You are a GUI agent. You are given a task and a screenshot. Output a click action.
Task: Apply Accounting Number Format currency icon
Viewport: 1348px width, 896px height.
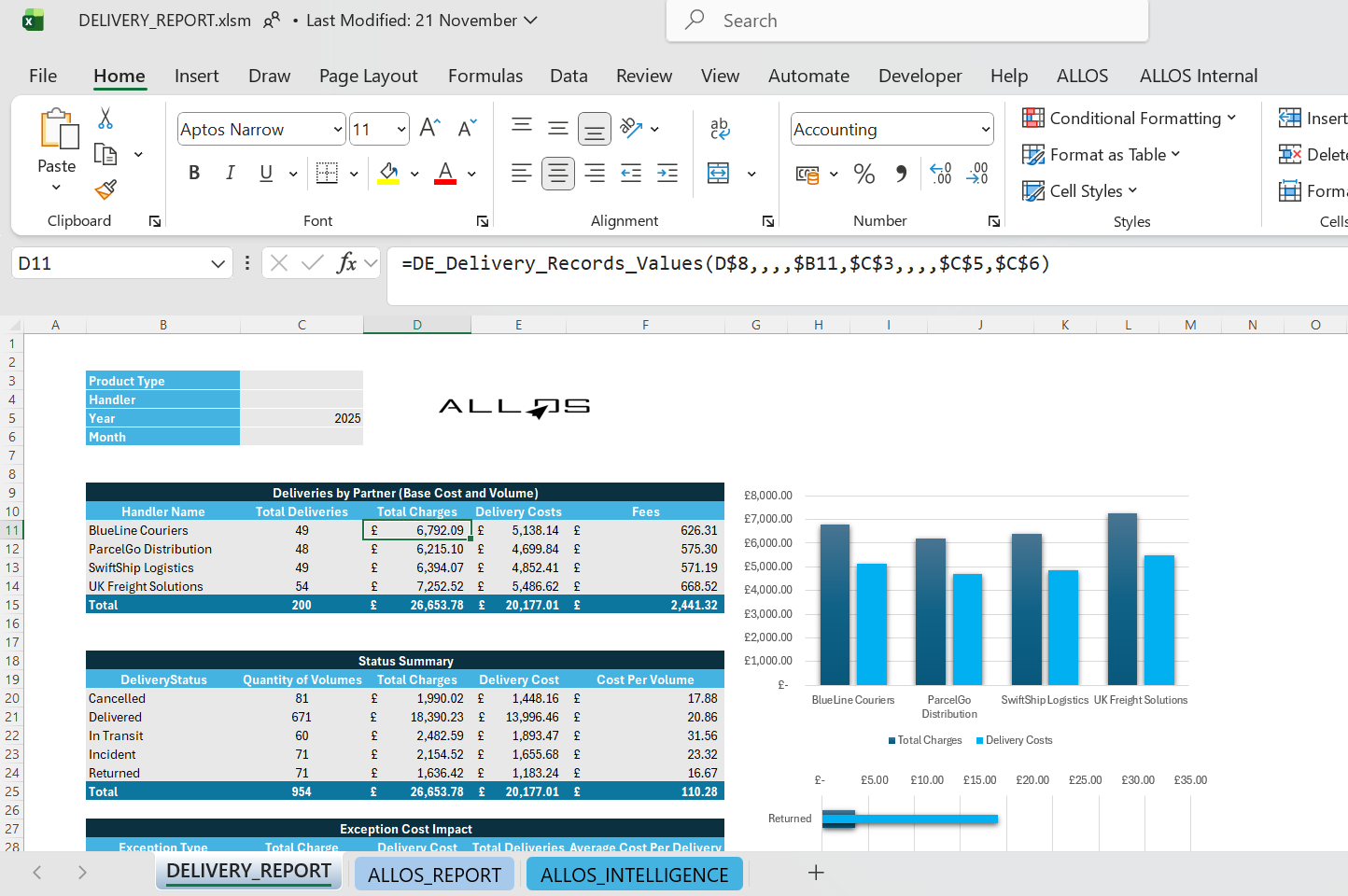807,174
